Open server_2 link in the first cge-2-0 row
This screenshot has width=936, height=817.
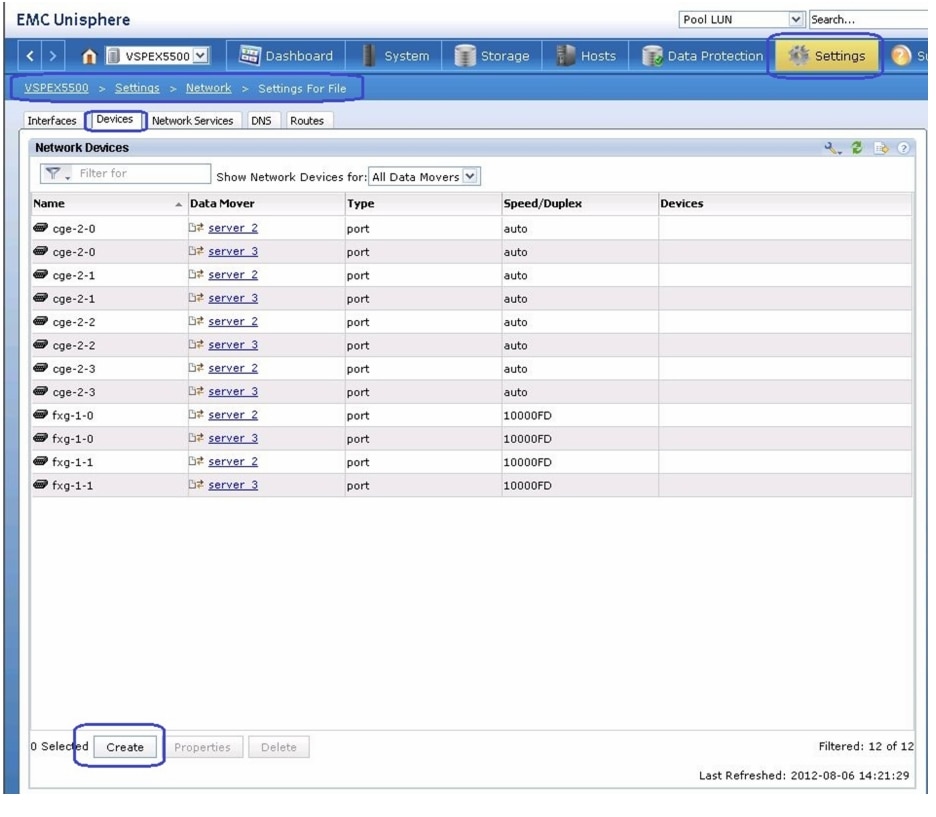pyautogui.click(x=233, y=228)
